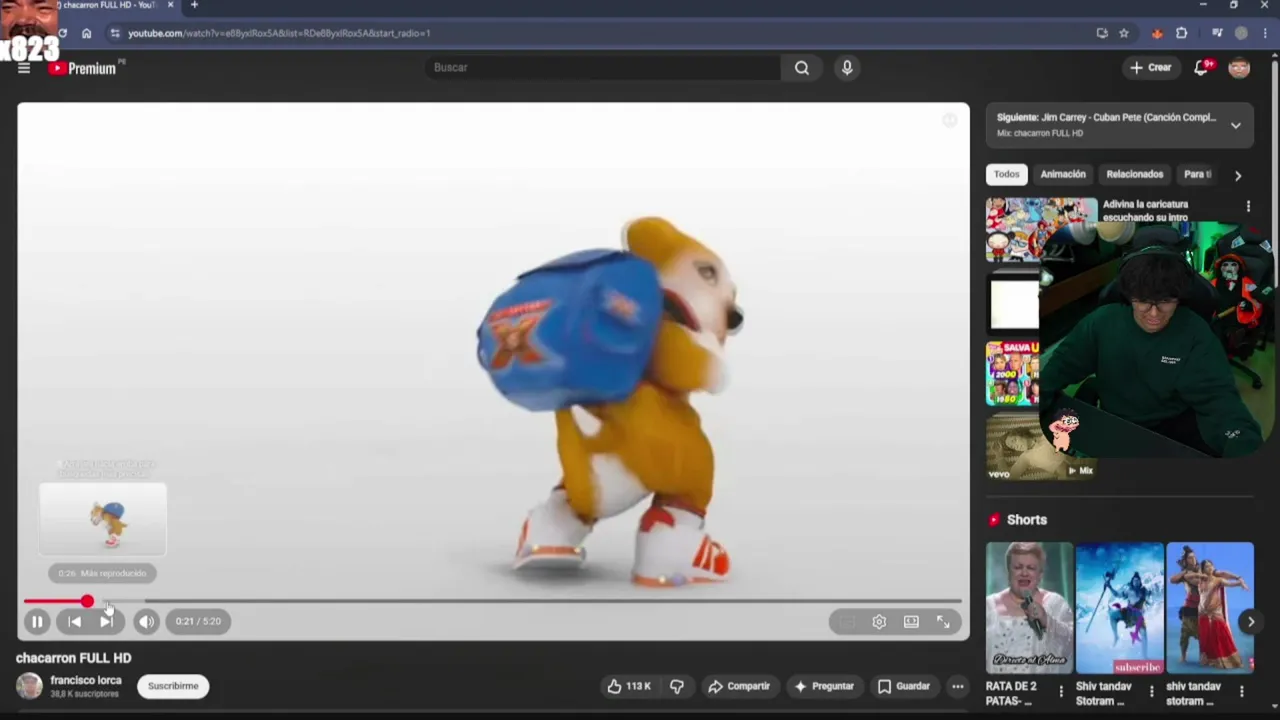Like the video with 113 K likes
Image resolution: width=1280 pixels, height=720 pixels.
[629, 686]
